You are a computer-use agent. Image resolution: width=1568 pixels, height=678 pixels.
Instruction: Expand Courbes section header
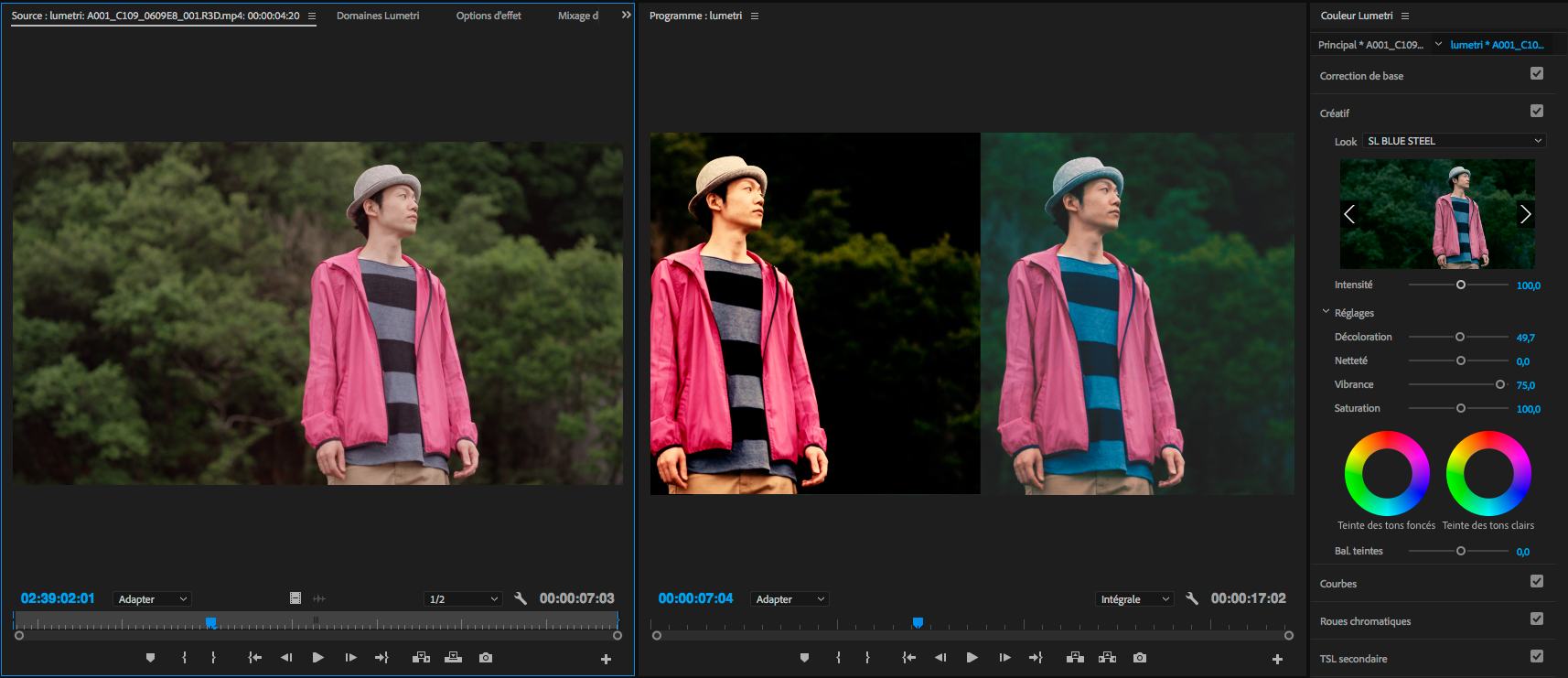tap(1338, 584)
